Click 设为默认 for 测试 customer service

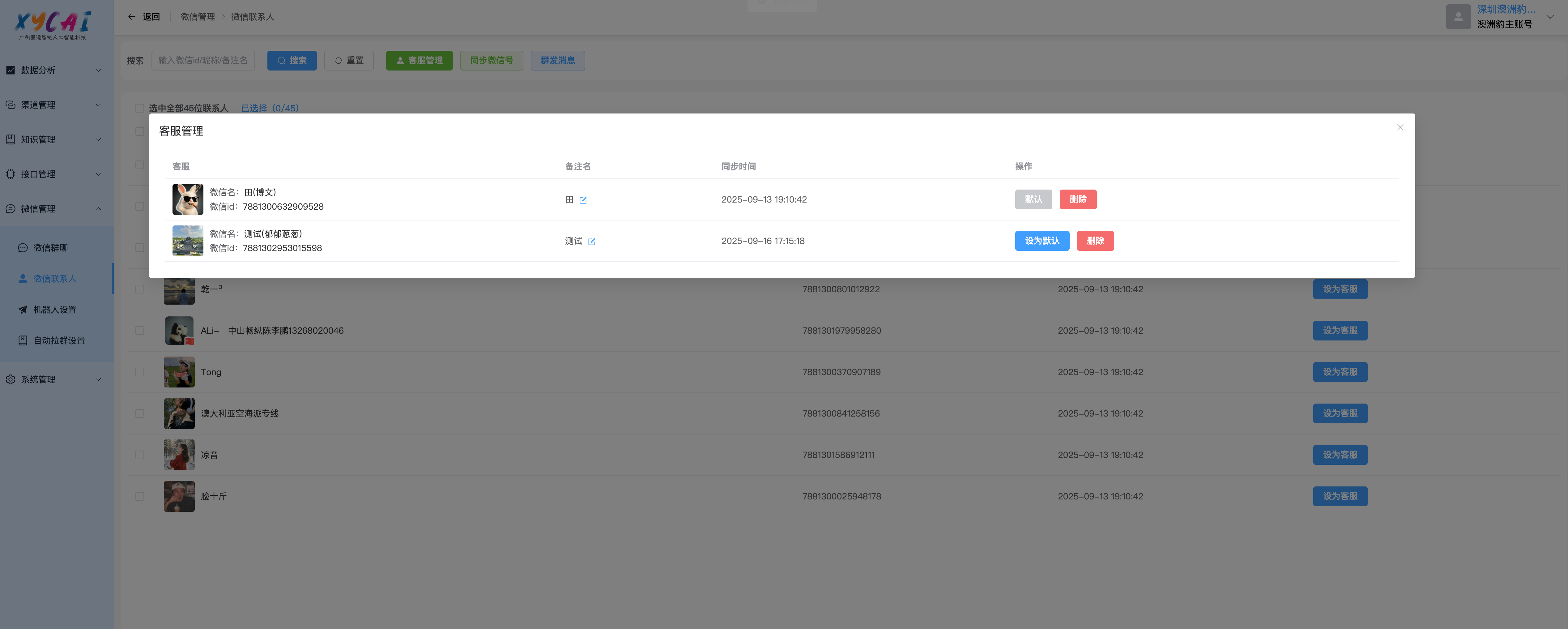coord(1042,241)
